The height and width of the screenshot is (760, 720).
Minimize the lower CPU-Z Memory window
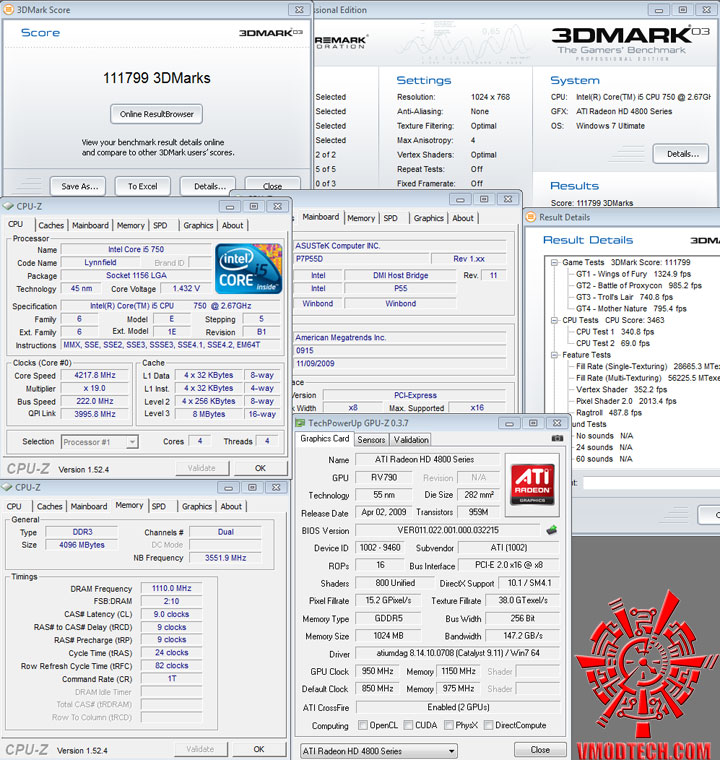pyautogui.click(x=228, y=487)
